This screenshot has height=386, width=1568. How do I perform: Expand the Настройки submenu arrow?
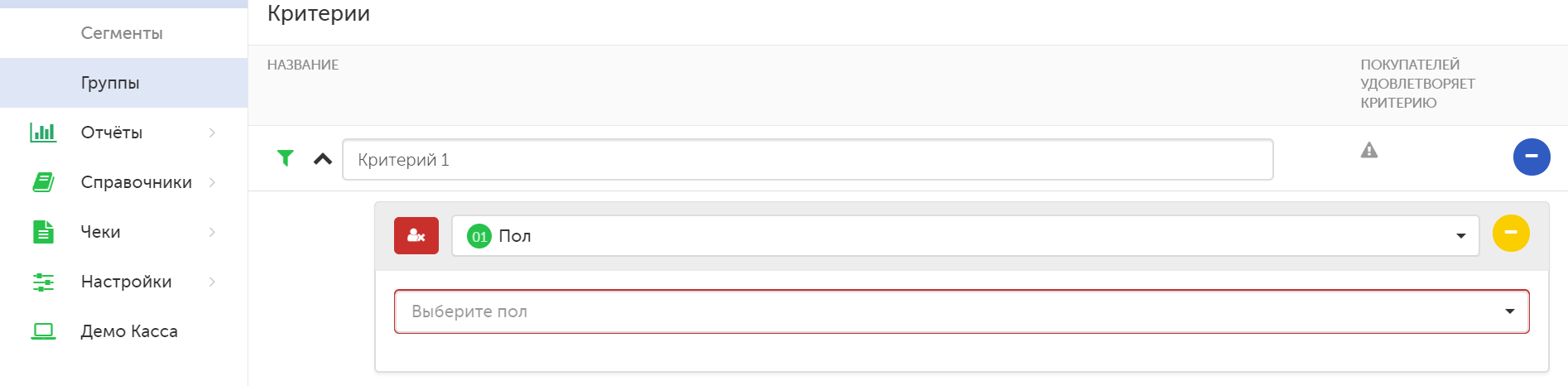pos(213,282)
